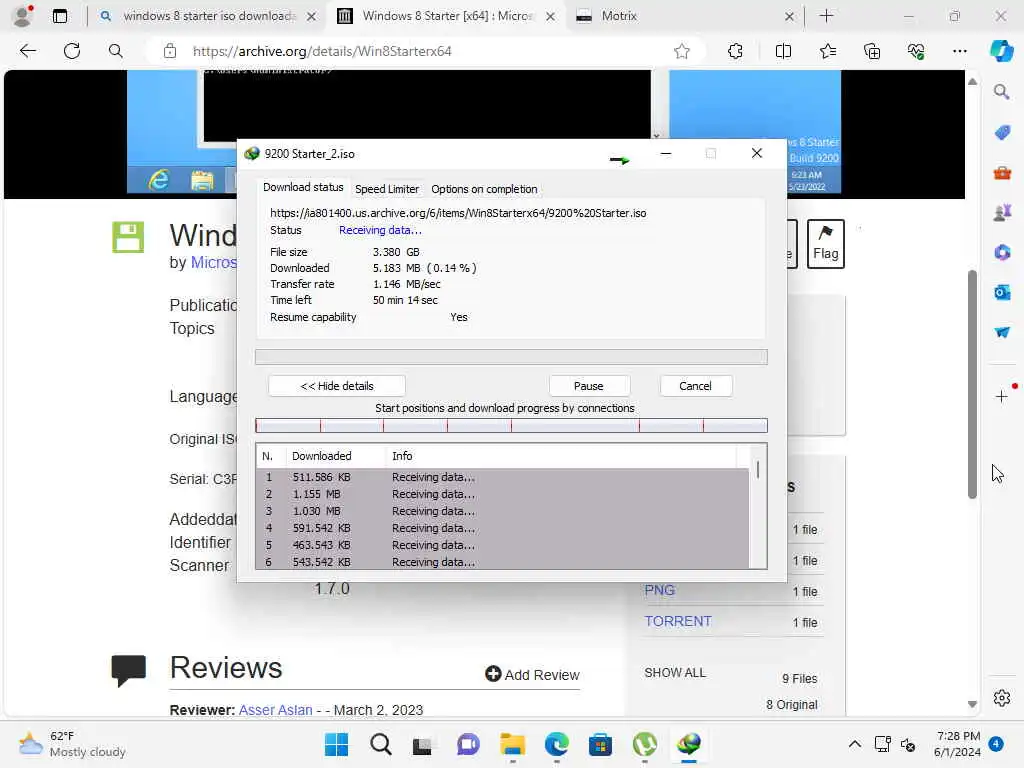Open Windows Start button in the taskbar
Viewport: 1024px width, 768px height.
336,744
